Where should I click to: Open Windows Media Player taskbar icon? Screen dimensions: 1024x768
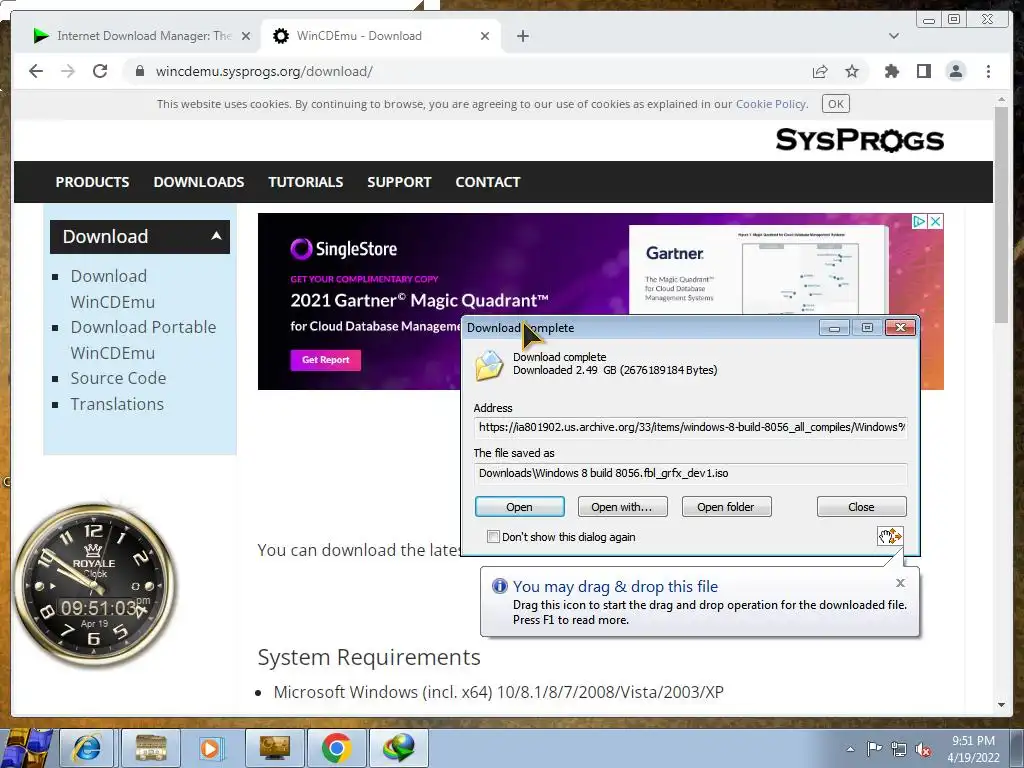[x=211, y=748]
